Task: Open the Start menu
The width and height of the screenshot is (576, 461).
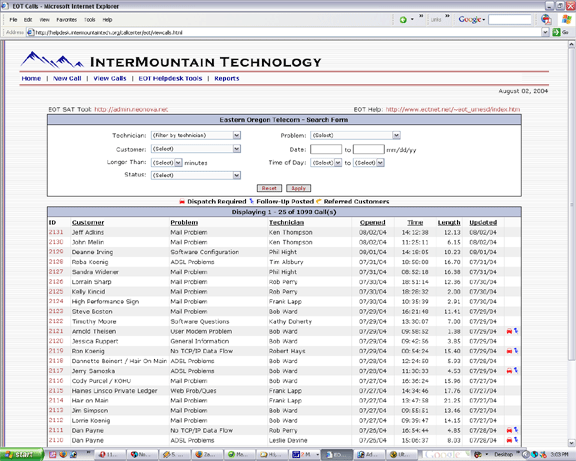Action: pos(21,455)
